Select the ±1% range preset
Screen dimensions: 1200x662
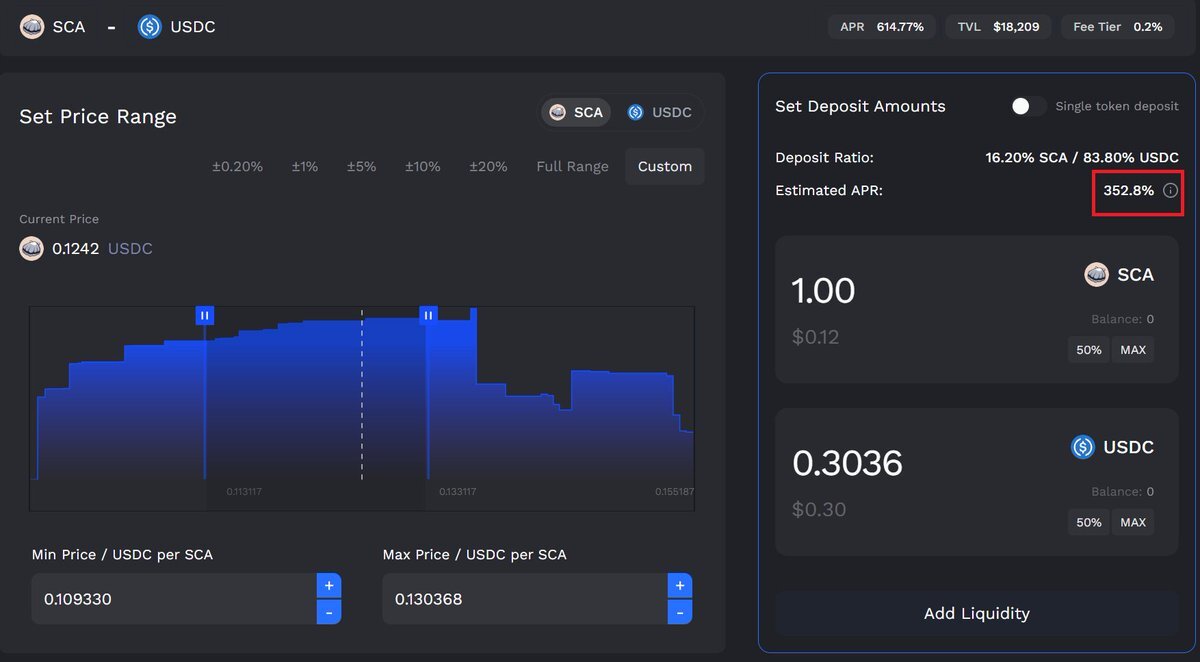coord(305,167)
